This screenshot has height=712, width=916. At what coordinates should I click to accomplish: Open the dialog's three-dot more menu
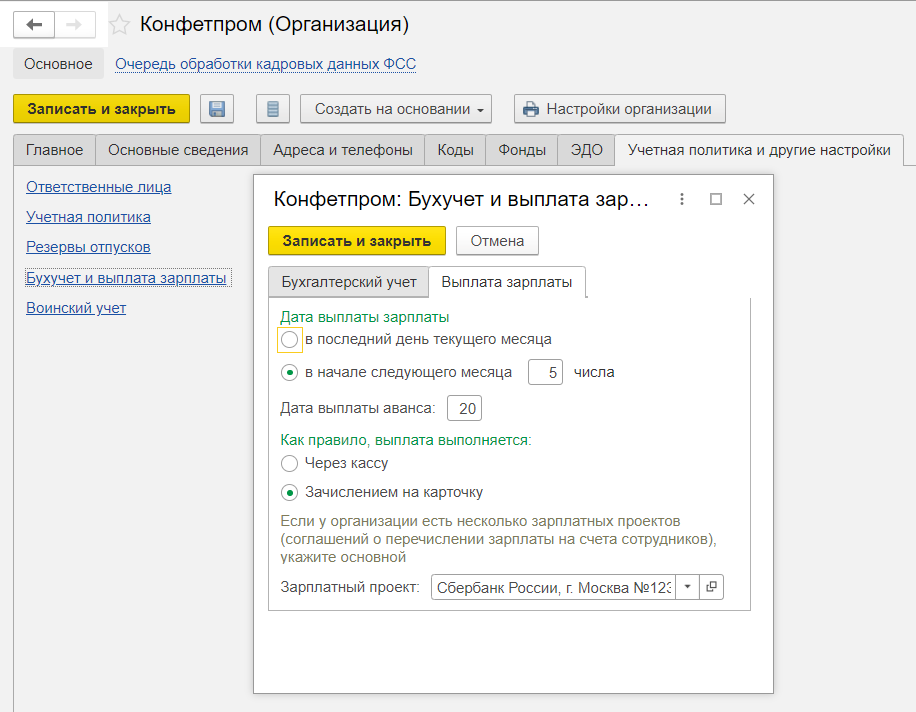point(682,199)
